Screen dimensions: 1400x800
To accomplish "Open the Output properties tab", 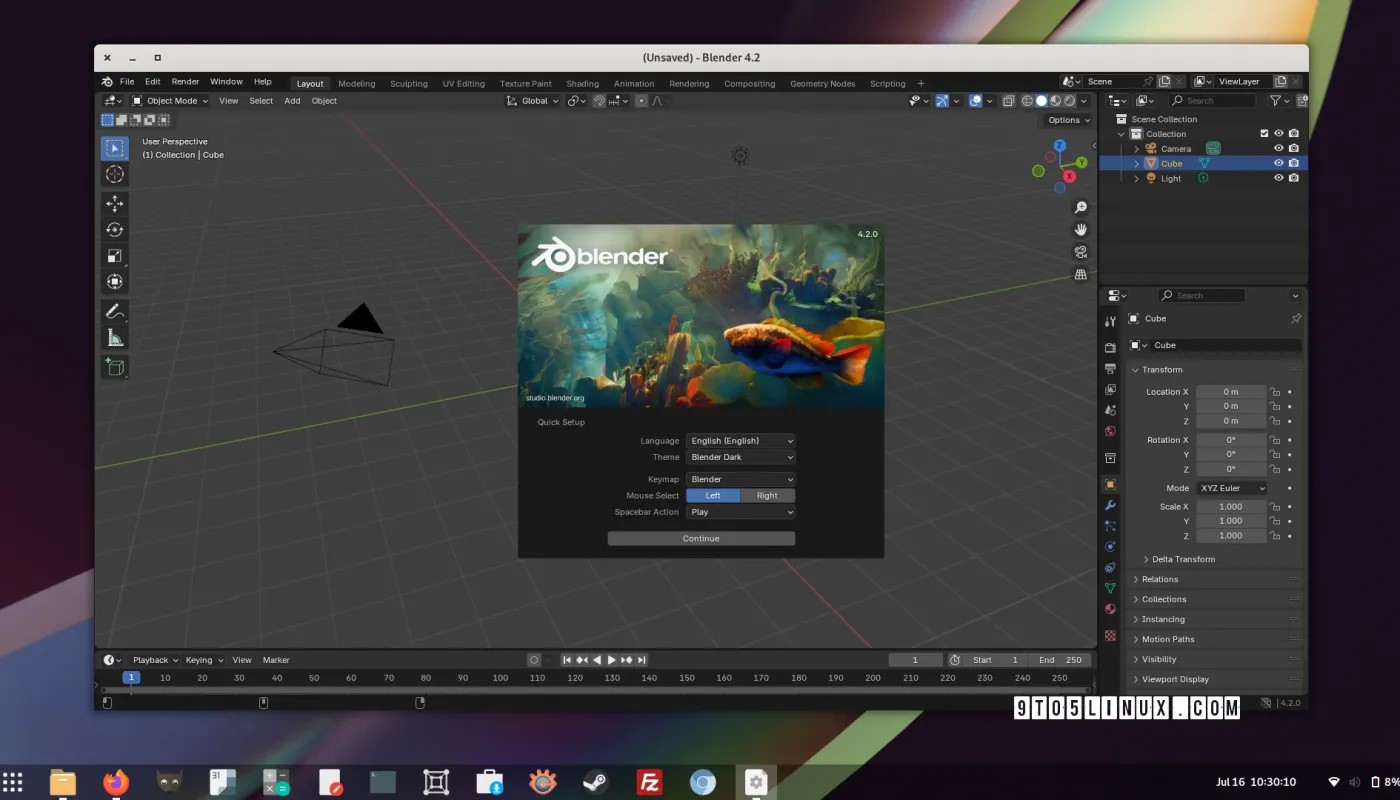I will [x=1110, y=369].
